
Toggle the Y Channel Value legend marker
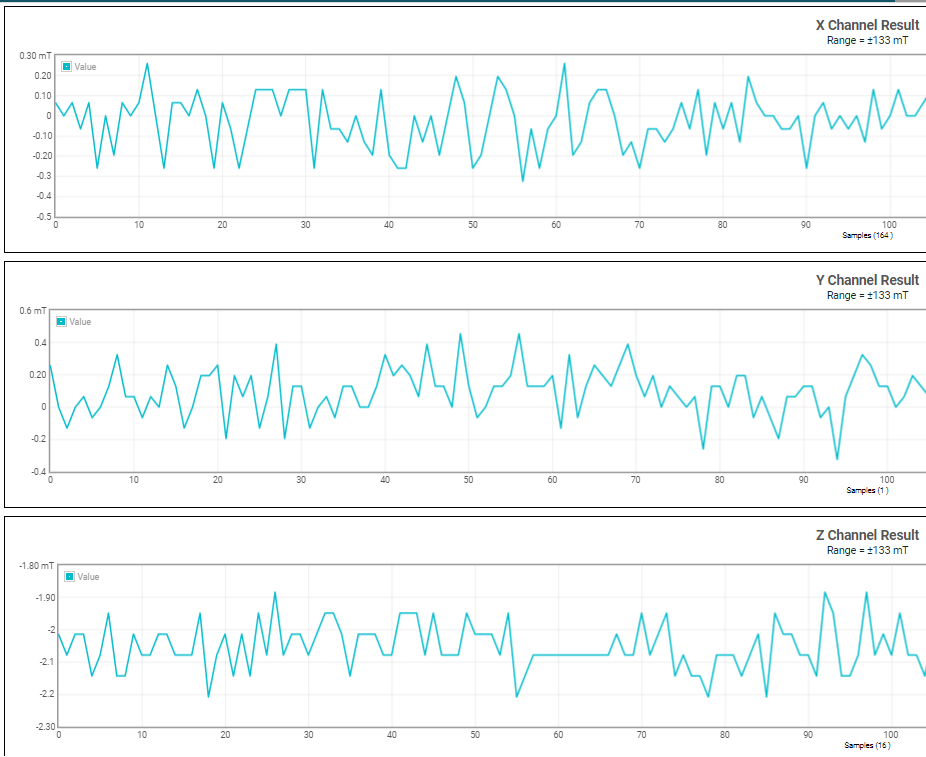(x=61, y=322)
